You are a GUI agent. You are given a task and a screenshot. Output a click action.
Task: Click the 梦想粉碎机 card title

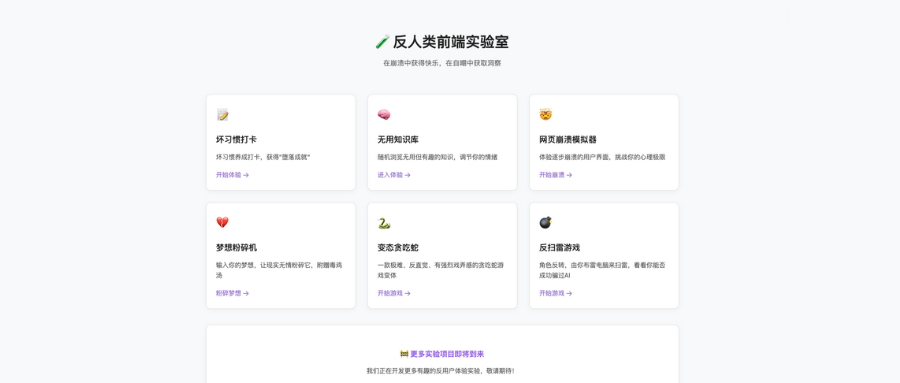pos(236,247)
